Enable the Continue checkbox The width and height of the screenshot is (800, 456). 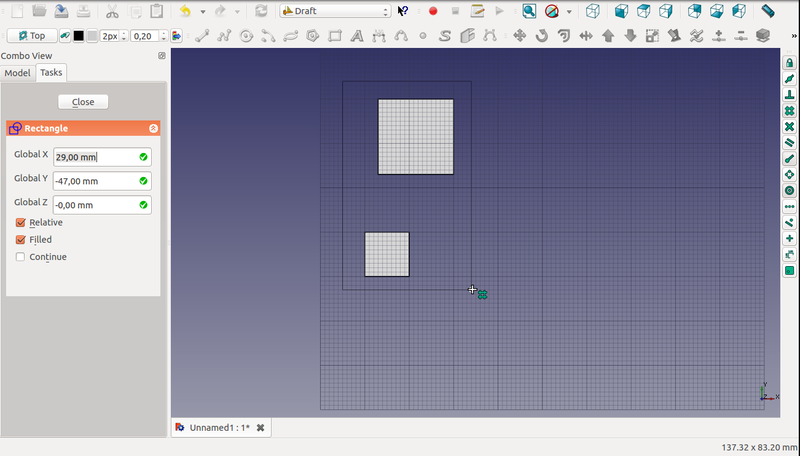(21, 257)
